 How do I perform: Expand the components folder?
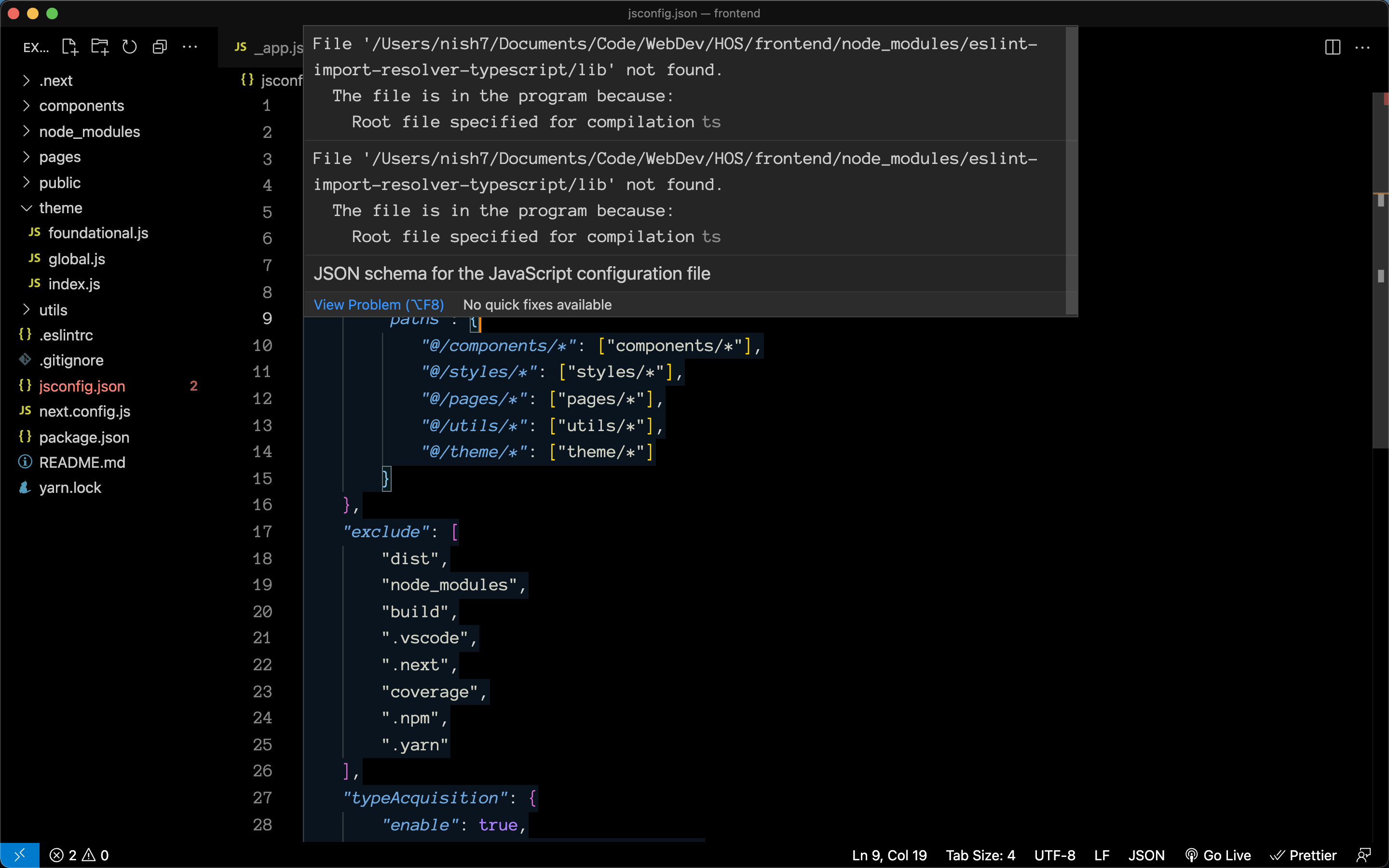point(81,106)
